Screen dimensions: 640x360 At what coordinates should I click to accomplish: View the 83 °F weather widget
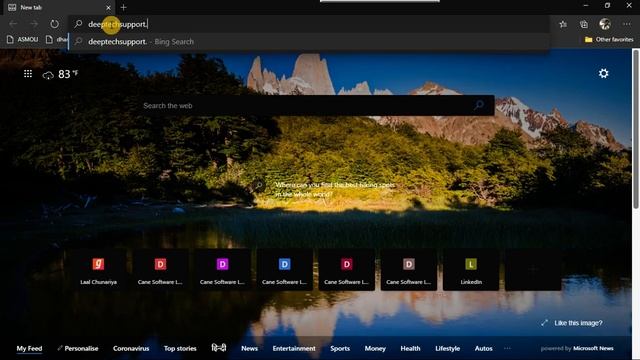tap(60, 74)
